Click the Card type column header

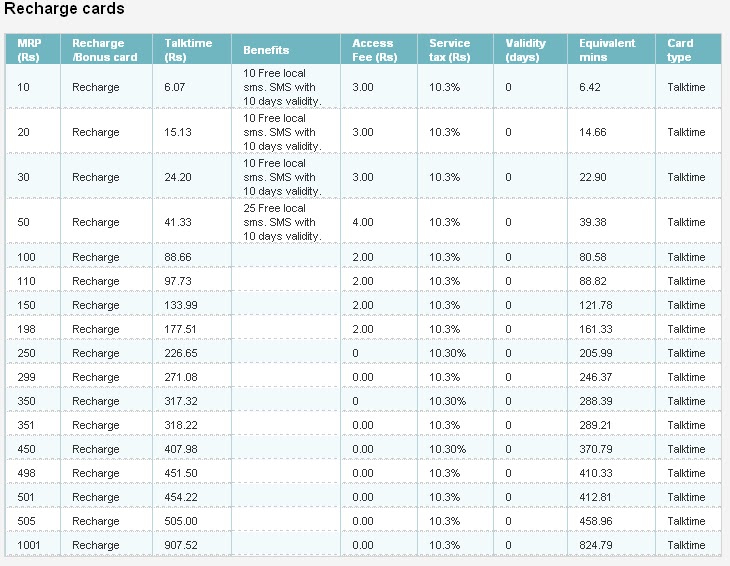point(680,50)
